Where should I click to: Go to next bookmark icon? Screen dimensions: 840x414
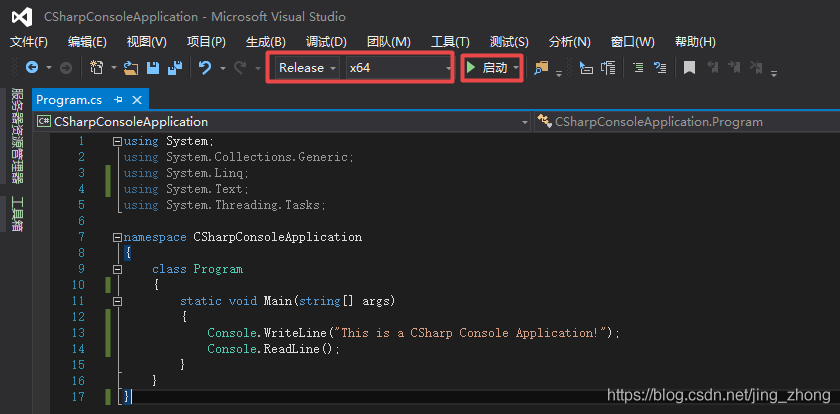click(x=733, y=68)
